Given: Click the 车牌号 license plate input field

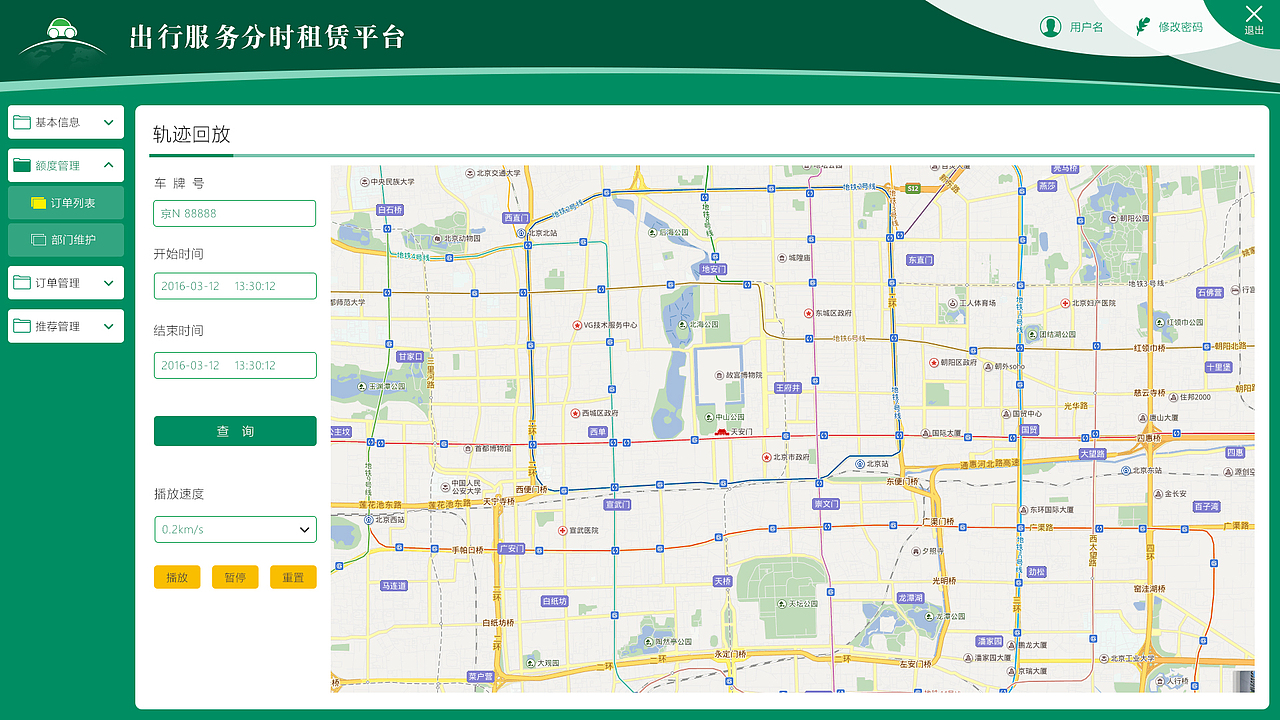Looking at the screenshot, I should tap(235, 213).
